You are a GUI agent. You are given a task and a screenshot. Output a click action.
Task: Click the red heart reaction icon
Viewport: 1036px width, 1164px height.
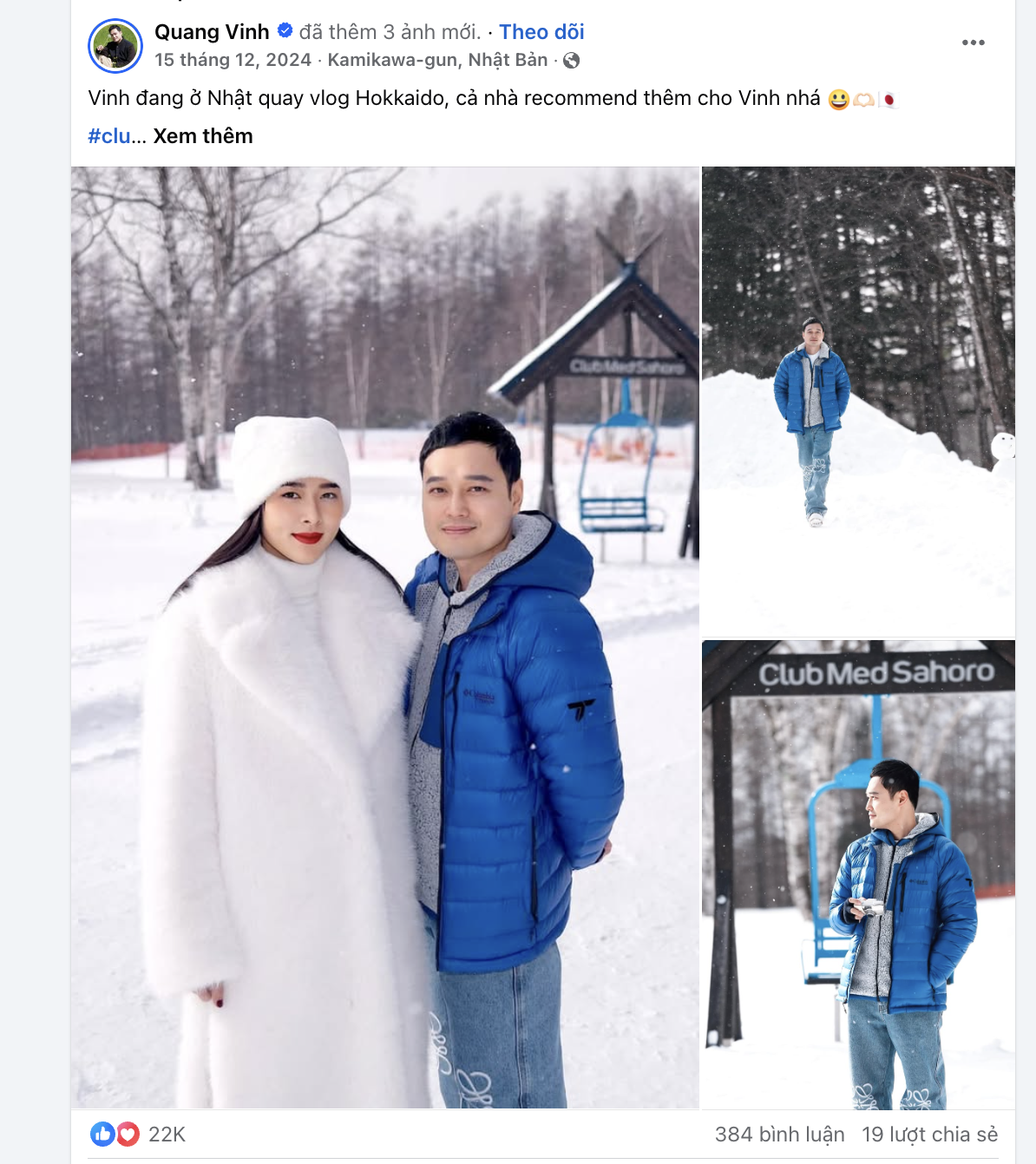pos(128,1134)
